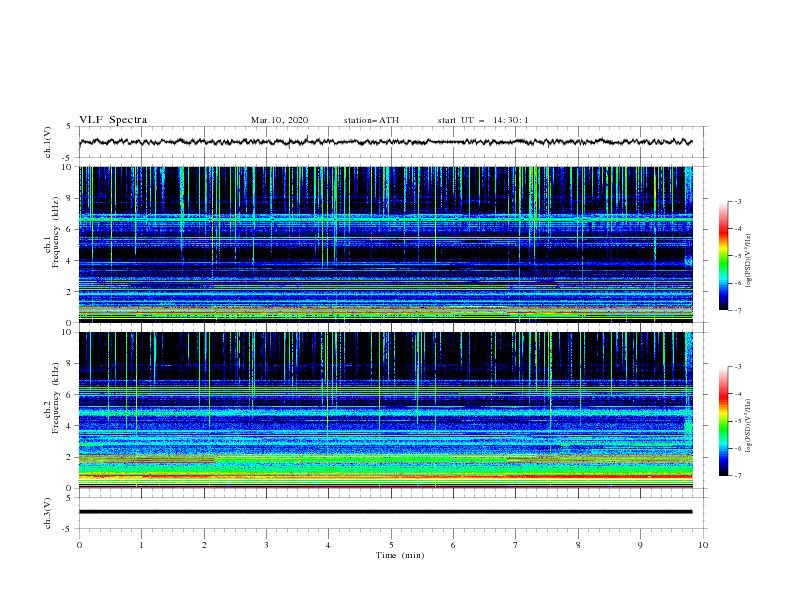The image size is (792, 612).
Task: Click the ch.1 spectrogram plot
Action: coord(386,244)
